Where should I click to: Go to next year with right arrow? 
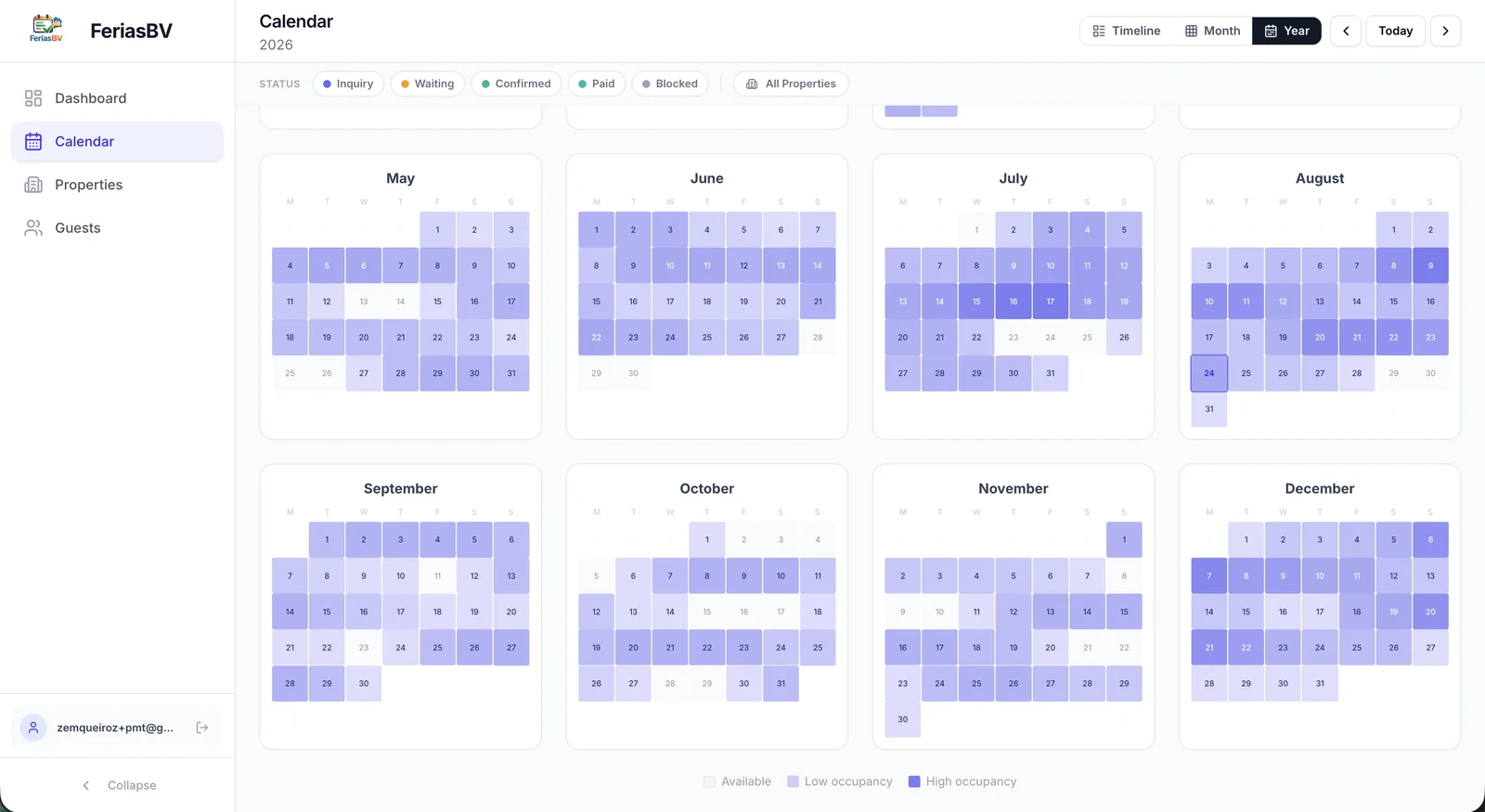coord(1445,31)
